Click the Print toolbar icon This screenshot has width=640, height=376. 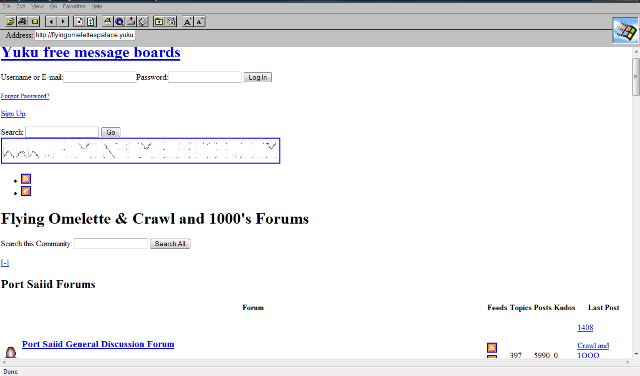tap(22, 21)
